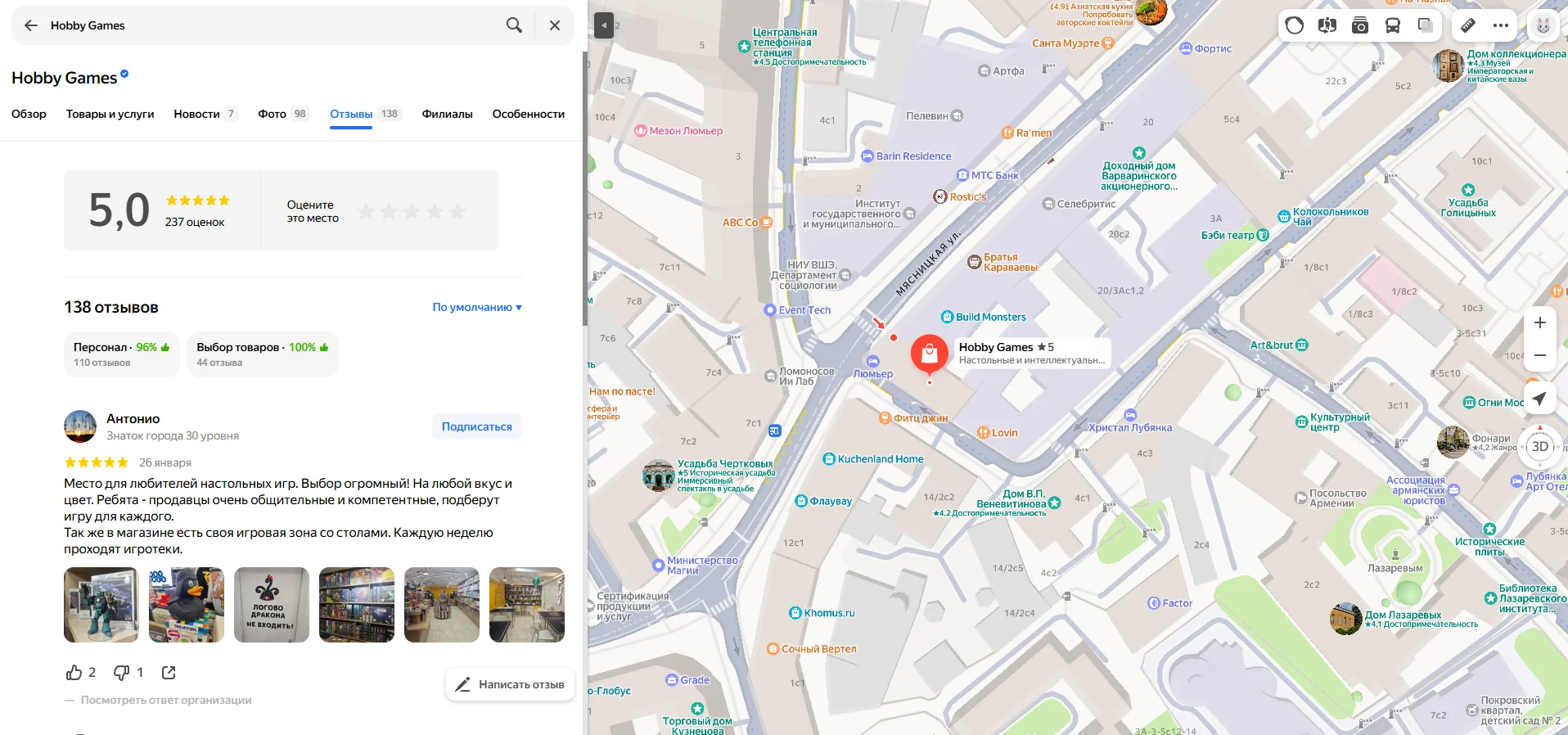This screenshot has height=735, width=1568.
Task: Expand Посмотреть ответ организации
Action: click(x=166, y=700)
